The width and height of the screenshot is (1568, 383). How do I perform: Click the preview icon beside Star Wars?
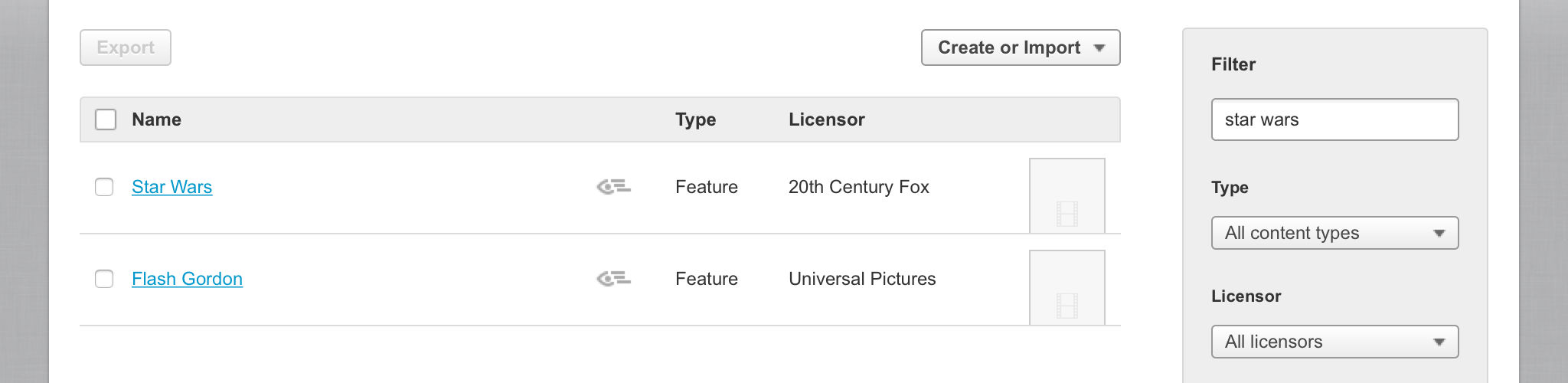point(613,186)
